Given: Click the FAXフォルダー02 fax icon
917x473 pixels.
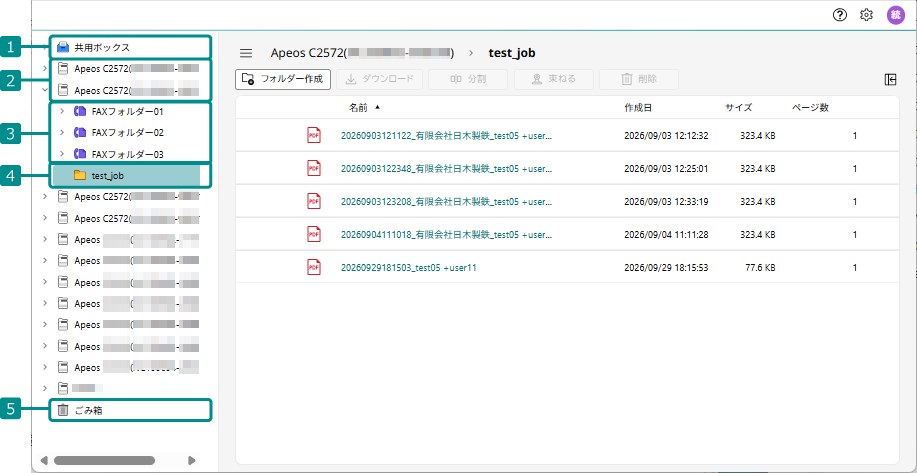Looking at the screenshot, I should tap(80, 133).
